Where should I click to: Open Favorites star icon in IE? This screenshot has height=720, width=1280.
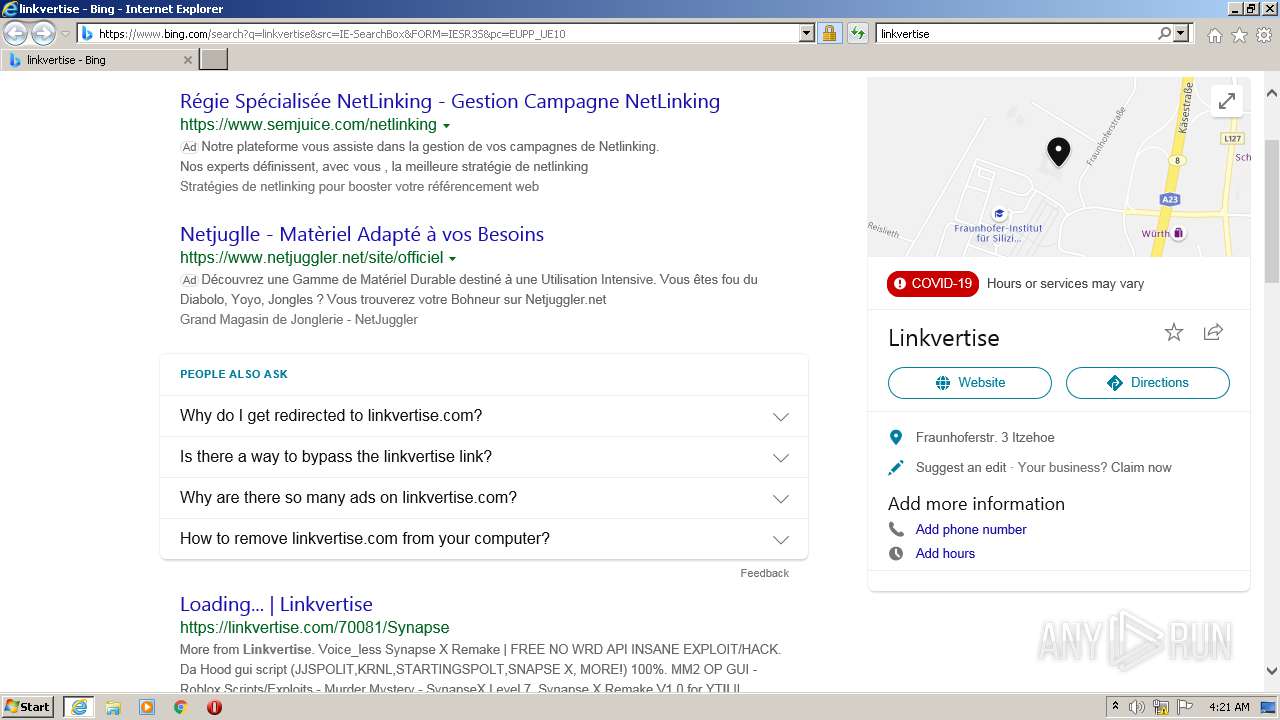click(1239, 35)
